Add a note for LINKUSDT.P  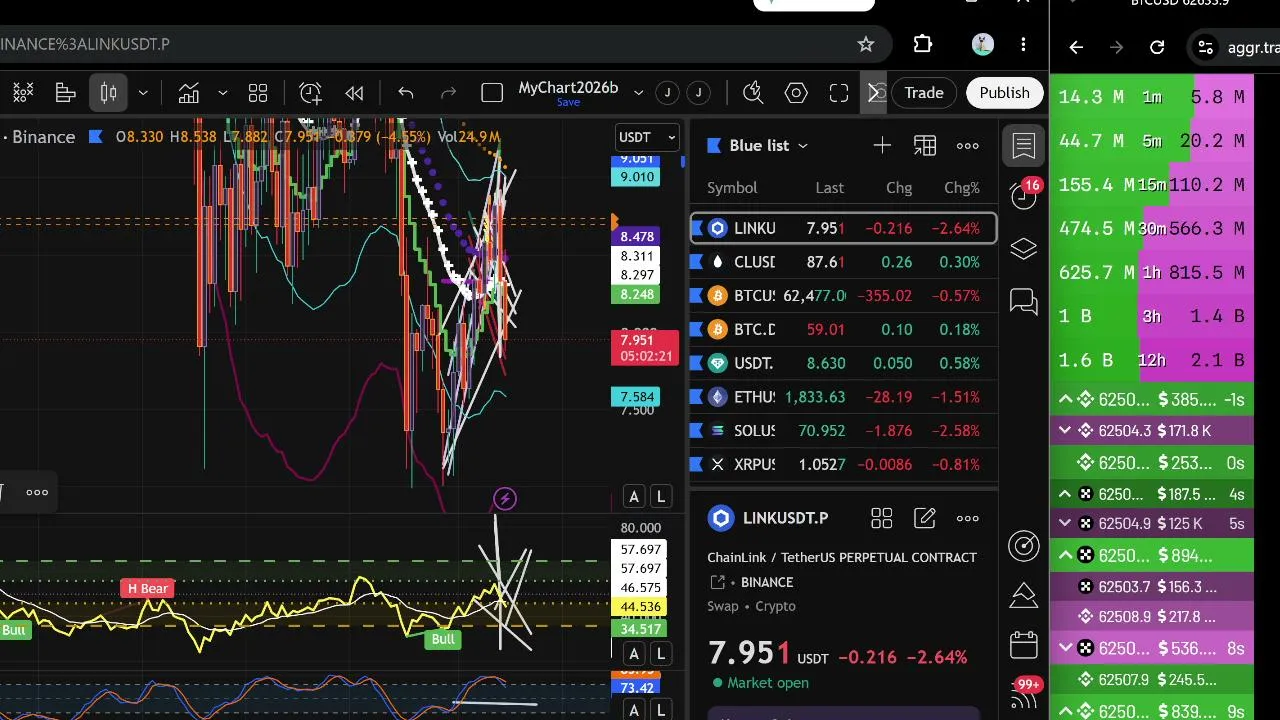pos(925,518)
